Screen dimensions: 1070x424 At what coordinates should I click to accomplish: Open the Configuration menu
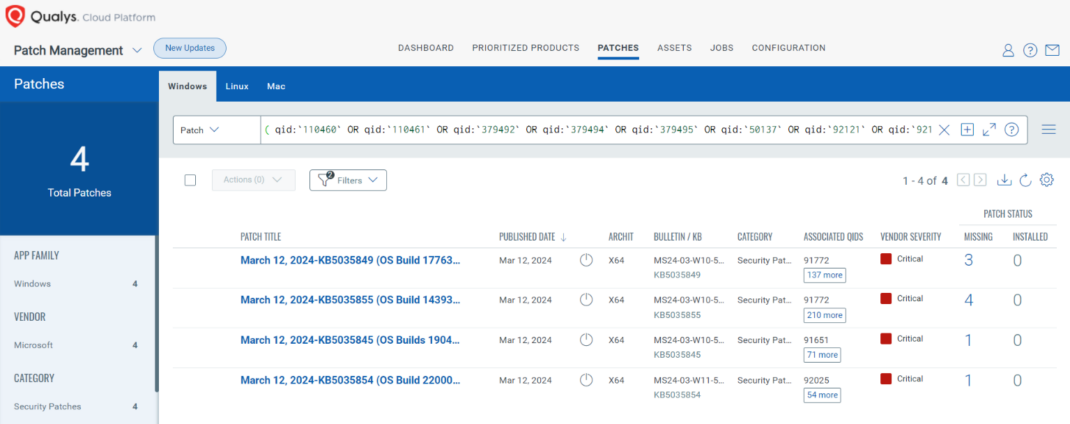(x=788, y=48)
